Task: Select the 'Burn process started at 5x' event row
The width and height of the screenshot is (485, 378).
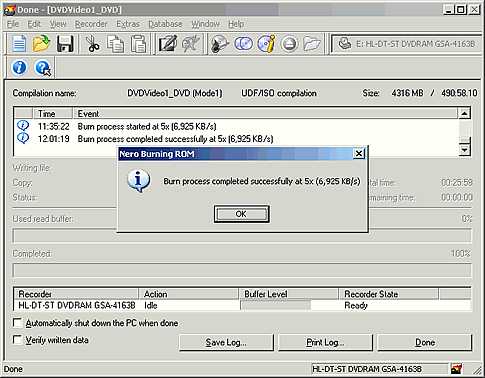Action: (236, 126)
